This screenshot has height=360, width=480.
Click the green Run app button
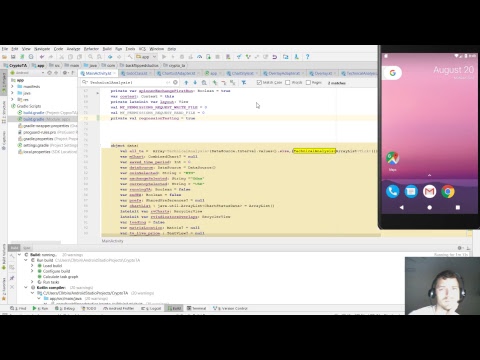164,57
